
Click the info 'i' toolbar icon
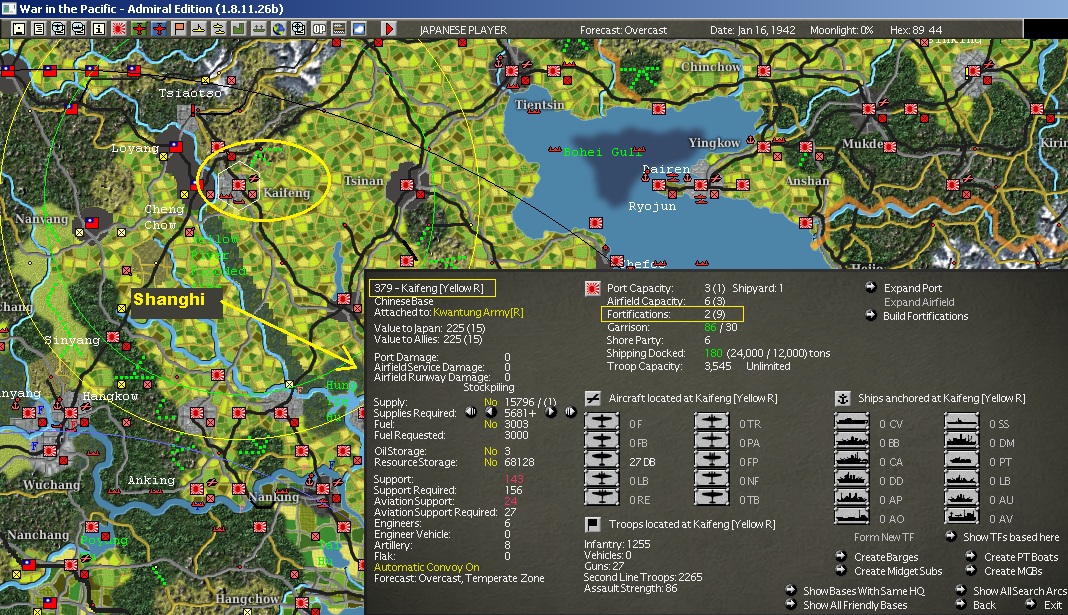(99, 29)
